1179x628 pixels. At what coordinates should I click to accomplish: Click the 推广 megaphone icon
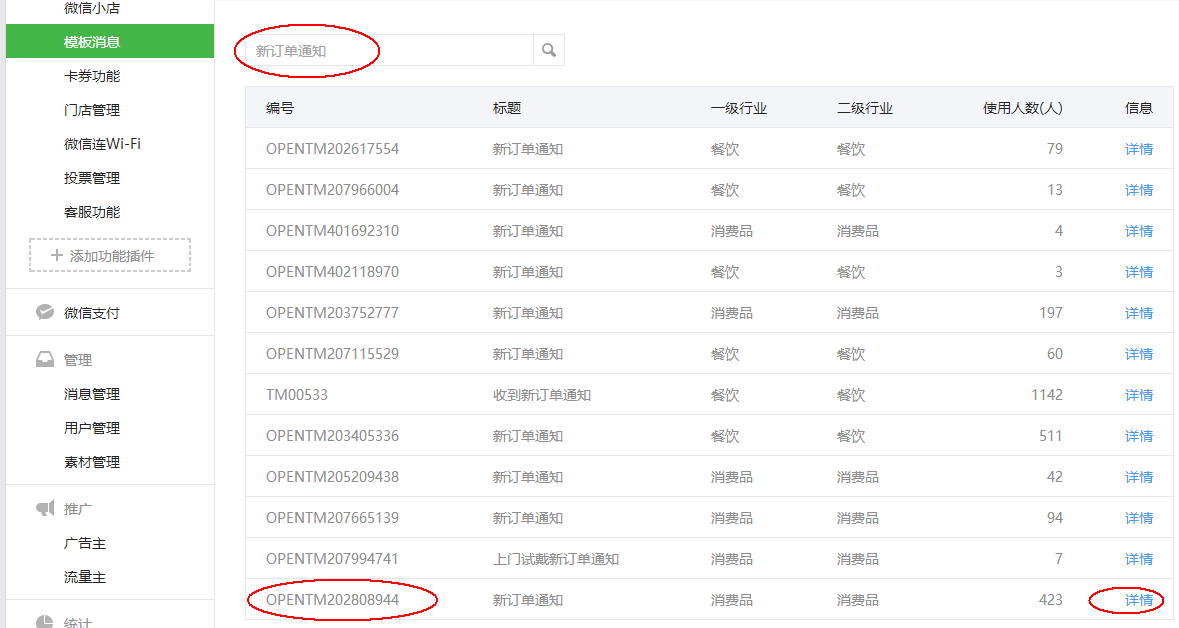pos(45,509)
